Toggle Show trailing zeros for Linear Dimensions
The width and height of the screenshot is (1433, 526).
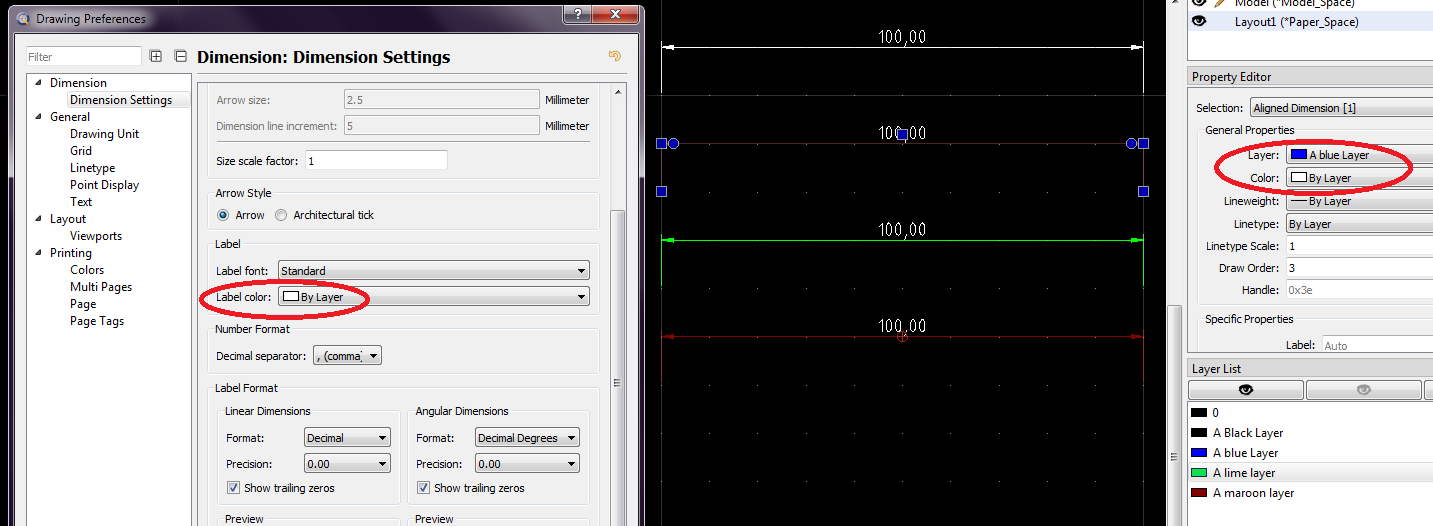tap(233, 488)
